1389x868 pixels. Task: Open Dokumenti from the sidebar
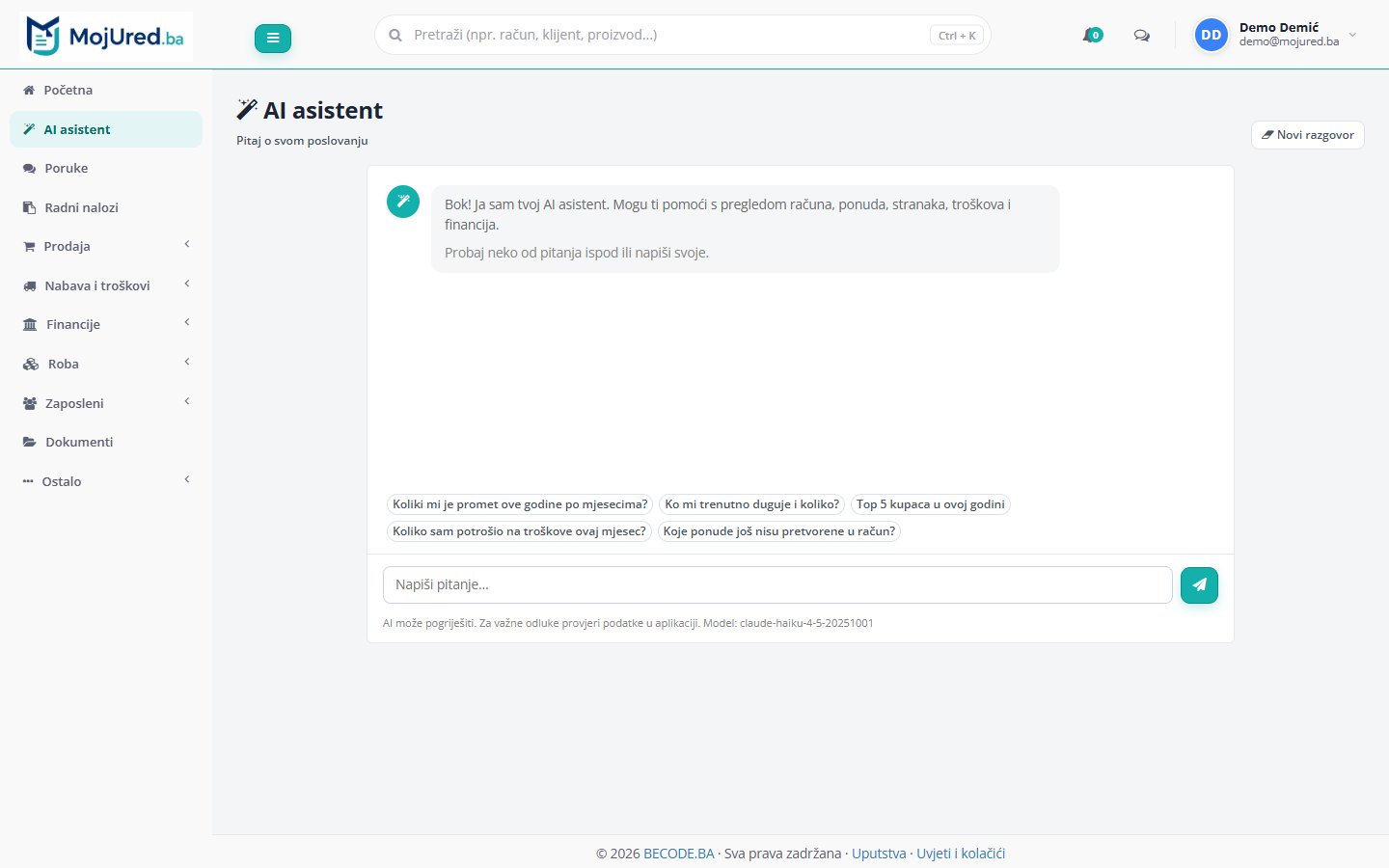(x=106, y=442)
